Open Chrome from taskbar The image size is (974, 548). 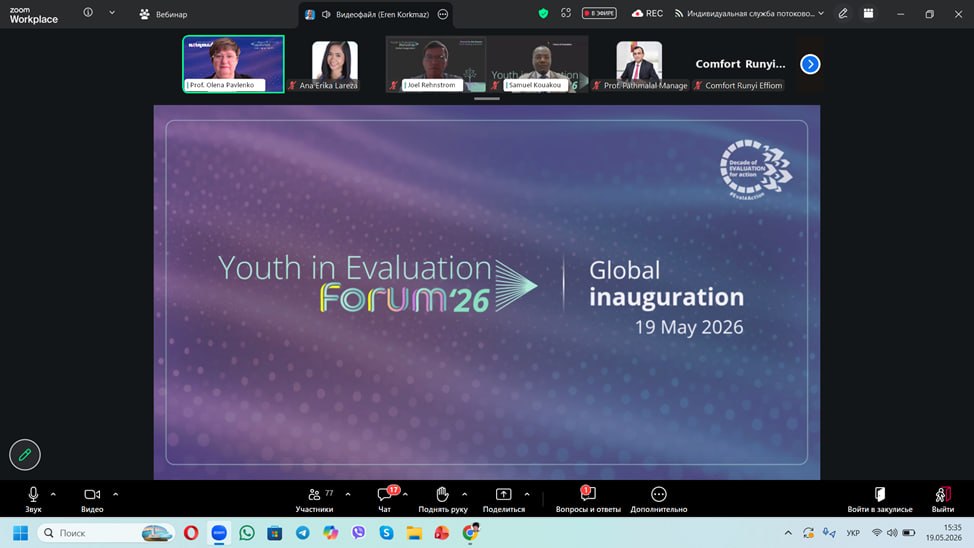pyautogui.click(x=471, y=532)
